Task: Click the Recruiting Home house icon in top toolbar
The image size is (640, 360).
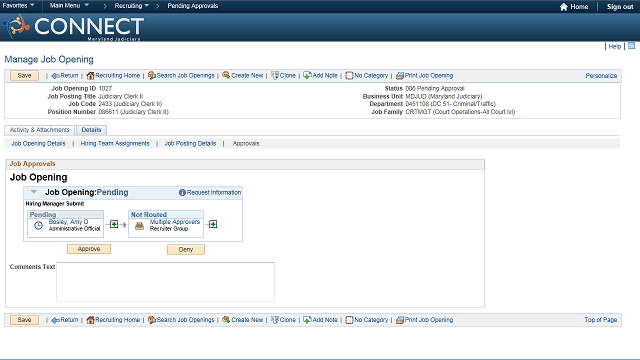Action: (90, 76)
